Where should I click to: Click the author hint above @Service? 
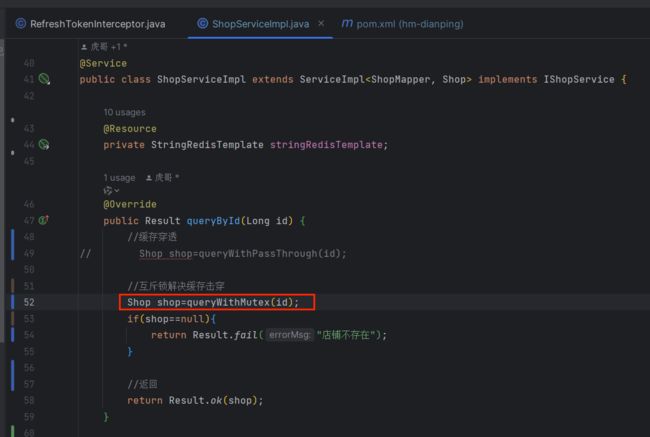click(x=104, y=47)
